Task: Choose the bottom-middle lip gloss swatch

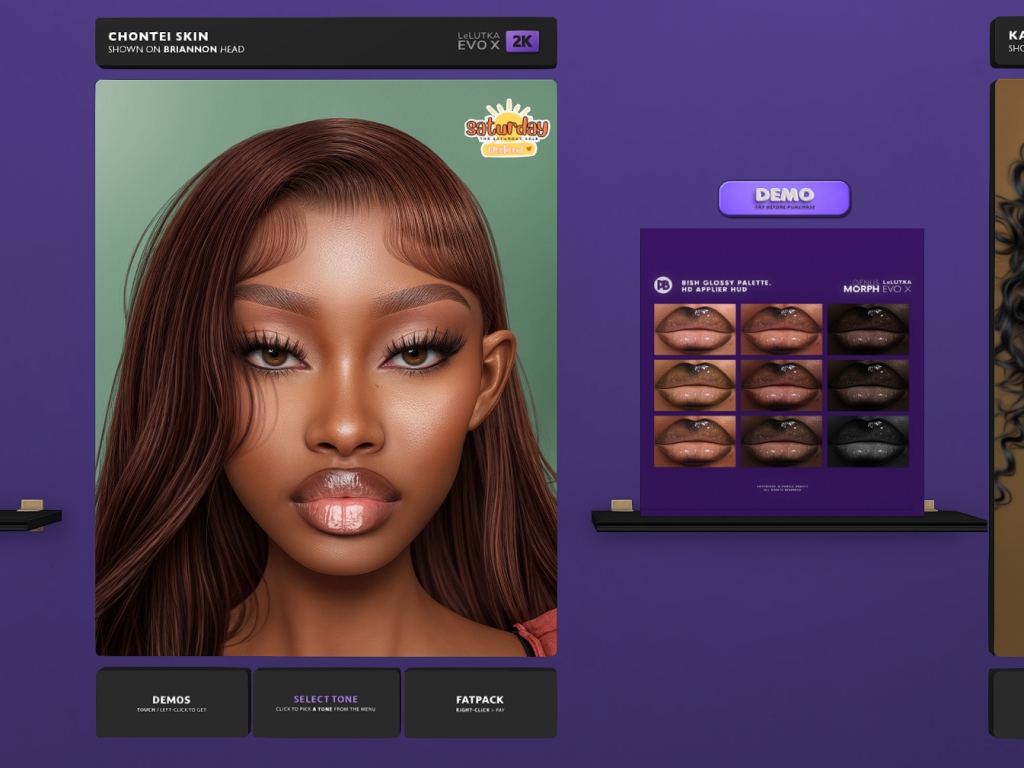Action: pos(781,441)
